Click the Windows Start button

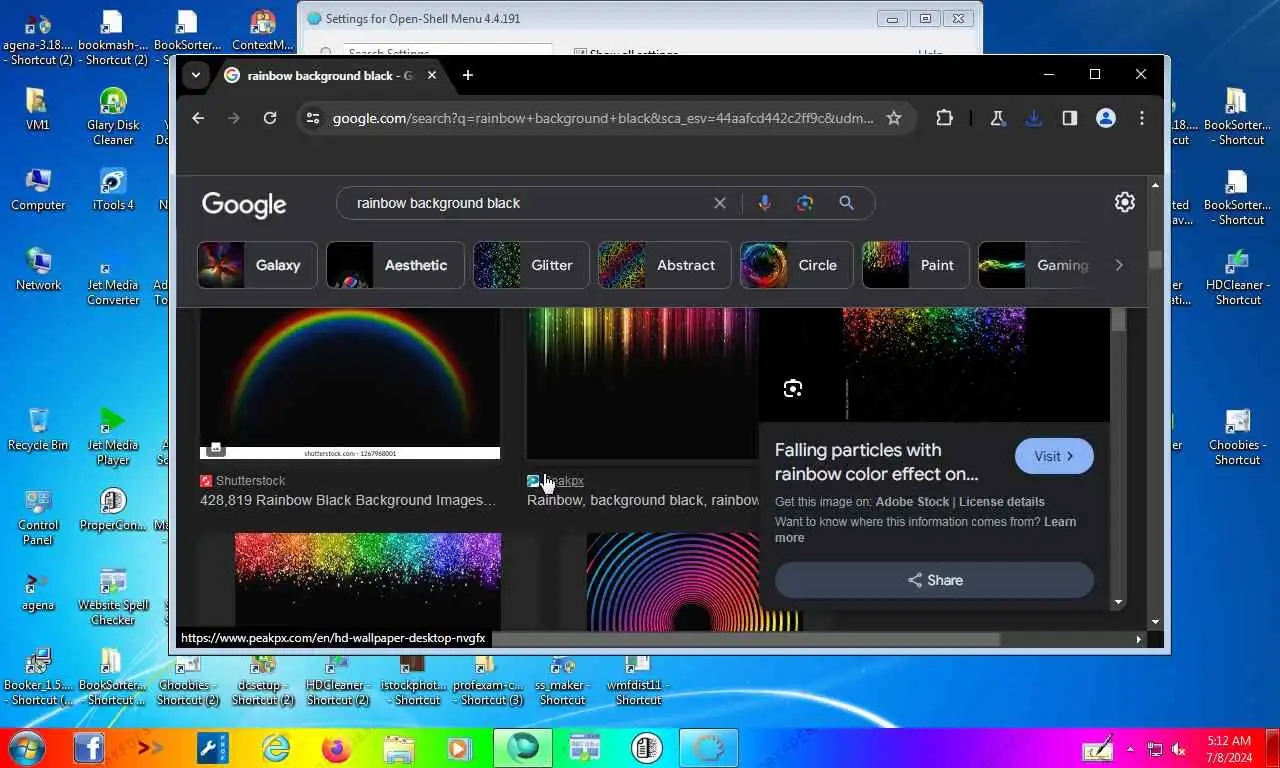(x=26, y=748)
